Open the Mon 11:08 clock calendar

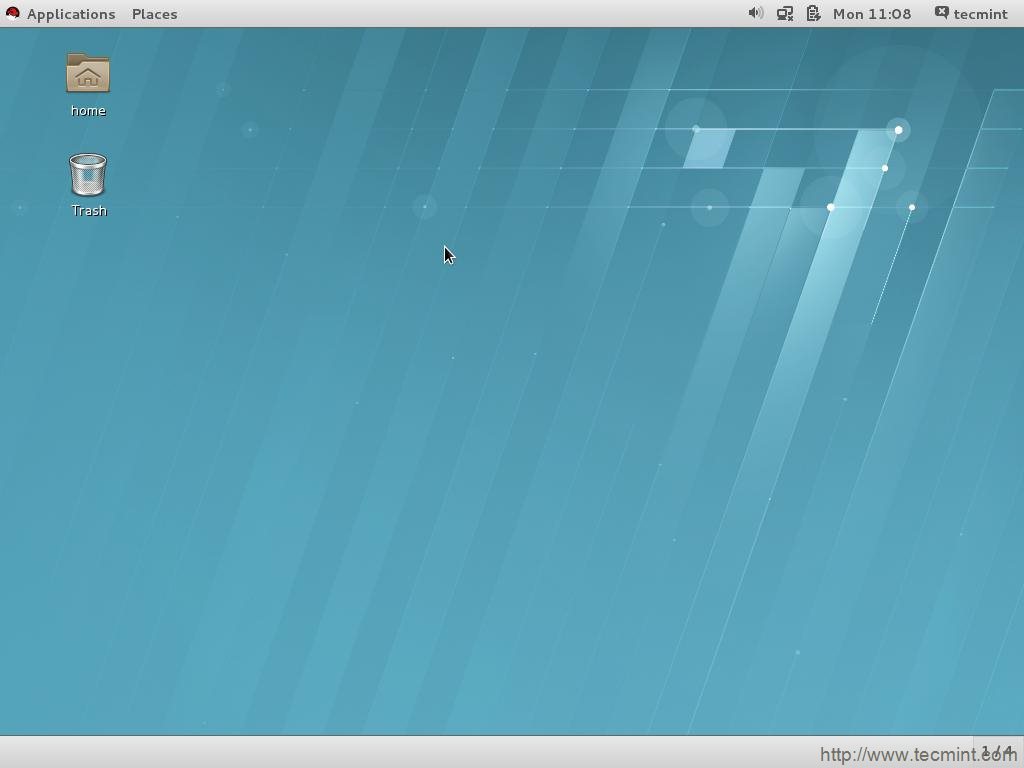click(872, 14)
